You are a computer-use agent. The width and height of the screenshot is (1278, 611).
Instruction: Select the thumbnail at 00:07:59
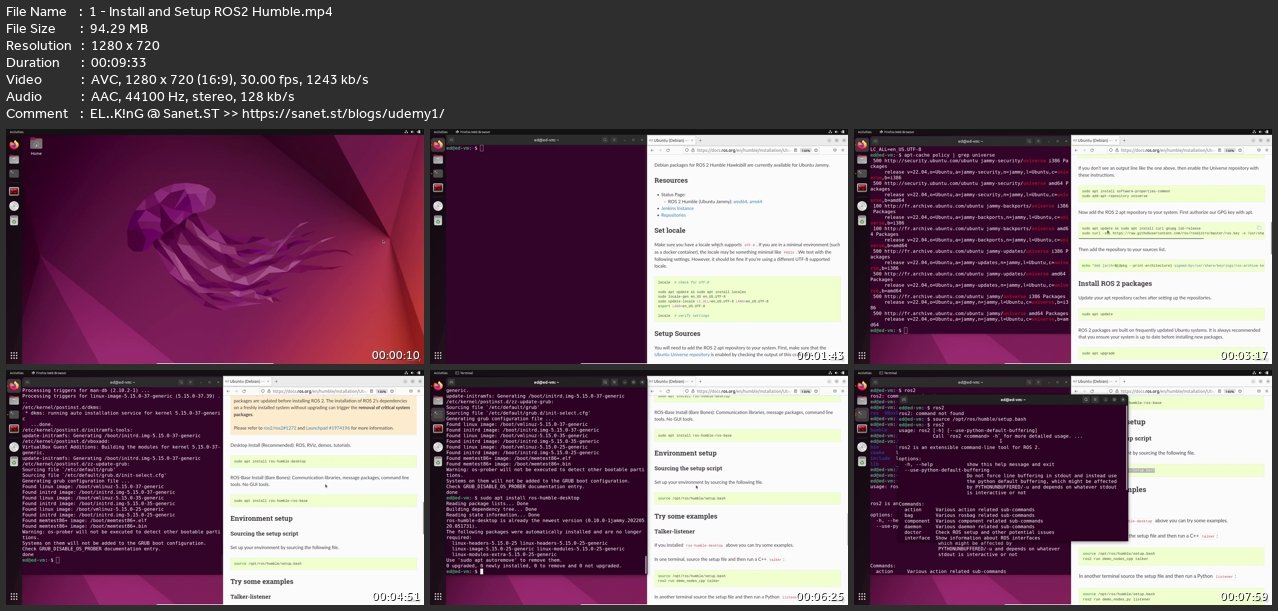1065,488
